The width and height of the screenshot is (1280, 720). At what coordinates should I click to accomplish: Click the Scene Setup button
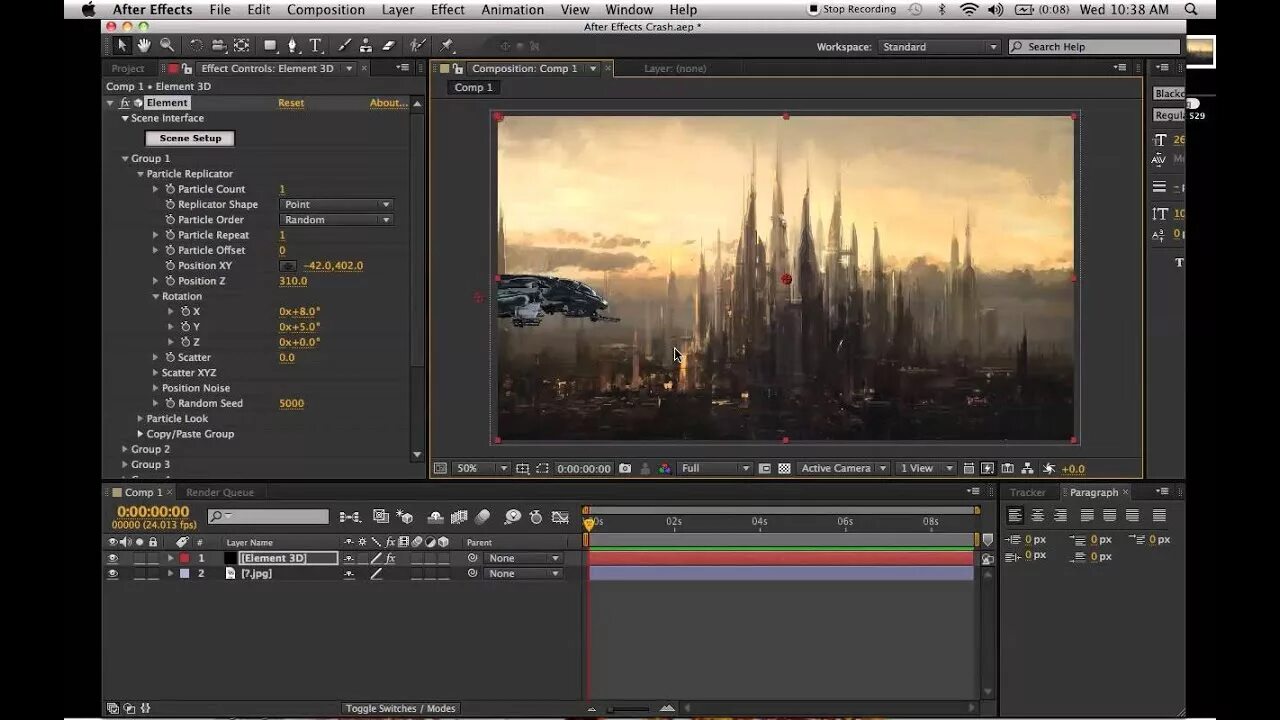point(190,138)
